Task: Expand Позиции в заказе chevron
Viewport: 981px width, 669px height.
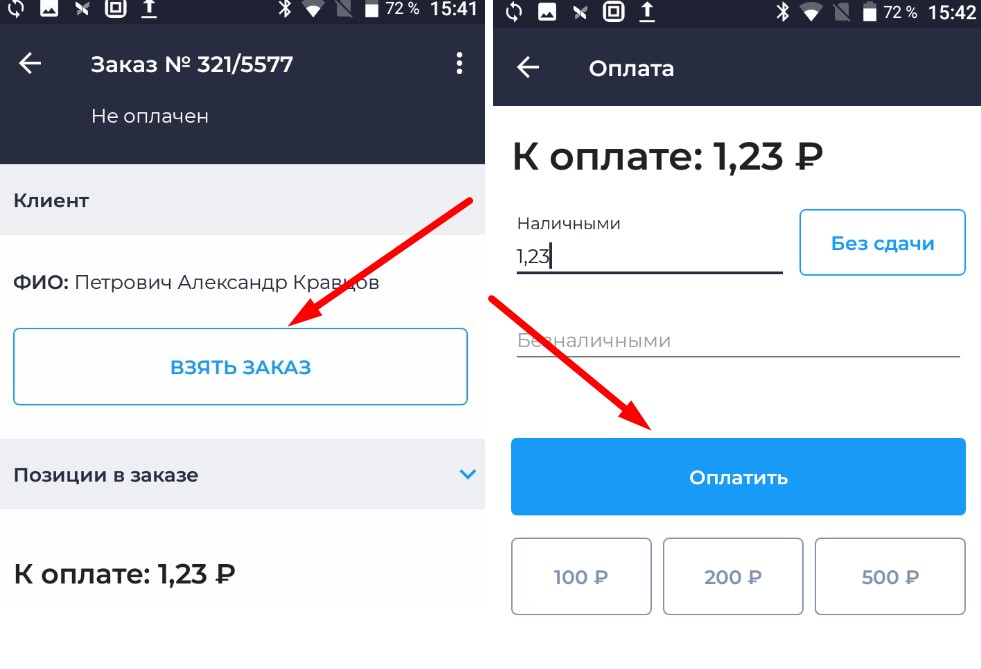Action: coord(467,474)
